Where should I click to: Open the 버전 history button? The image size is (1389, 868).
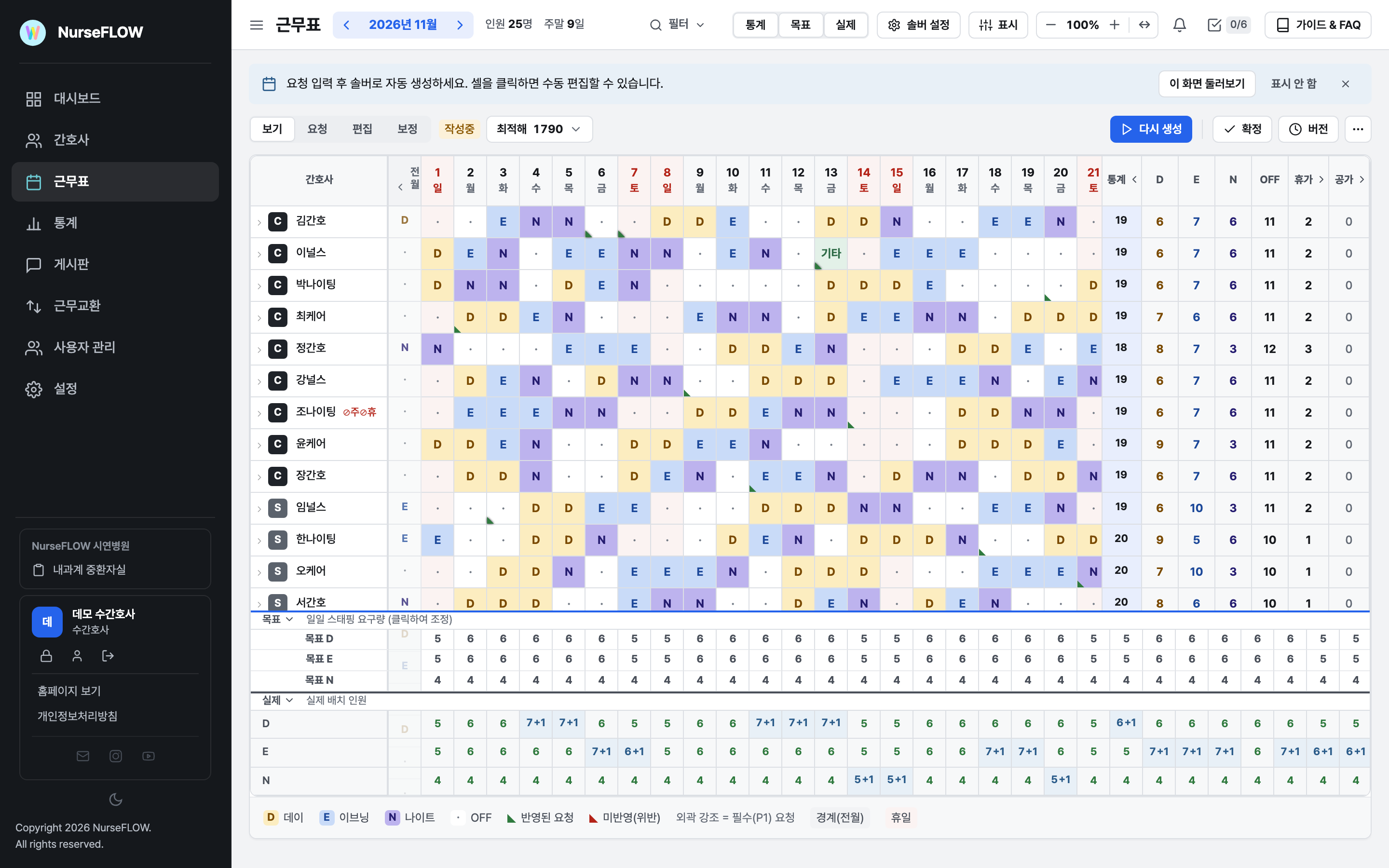(x=1308, y=129)
